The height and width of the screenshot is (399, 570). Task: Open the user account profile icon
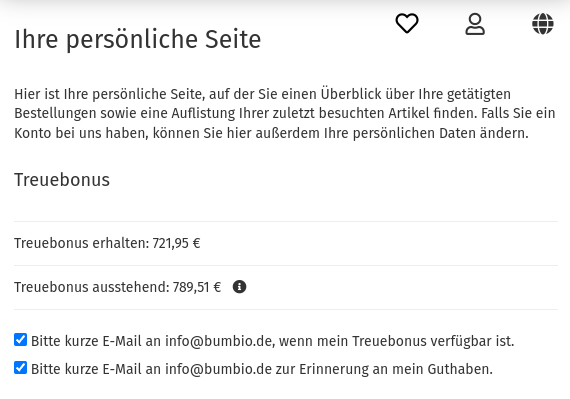coord(475,24)
